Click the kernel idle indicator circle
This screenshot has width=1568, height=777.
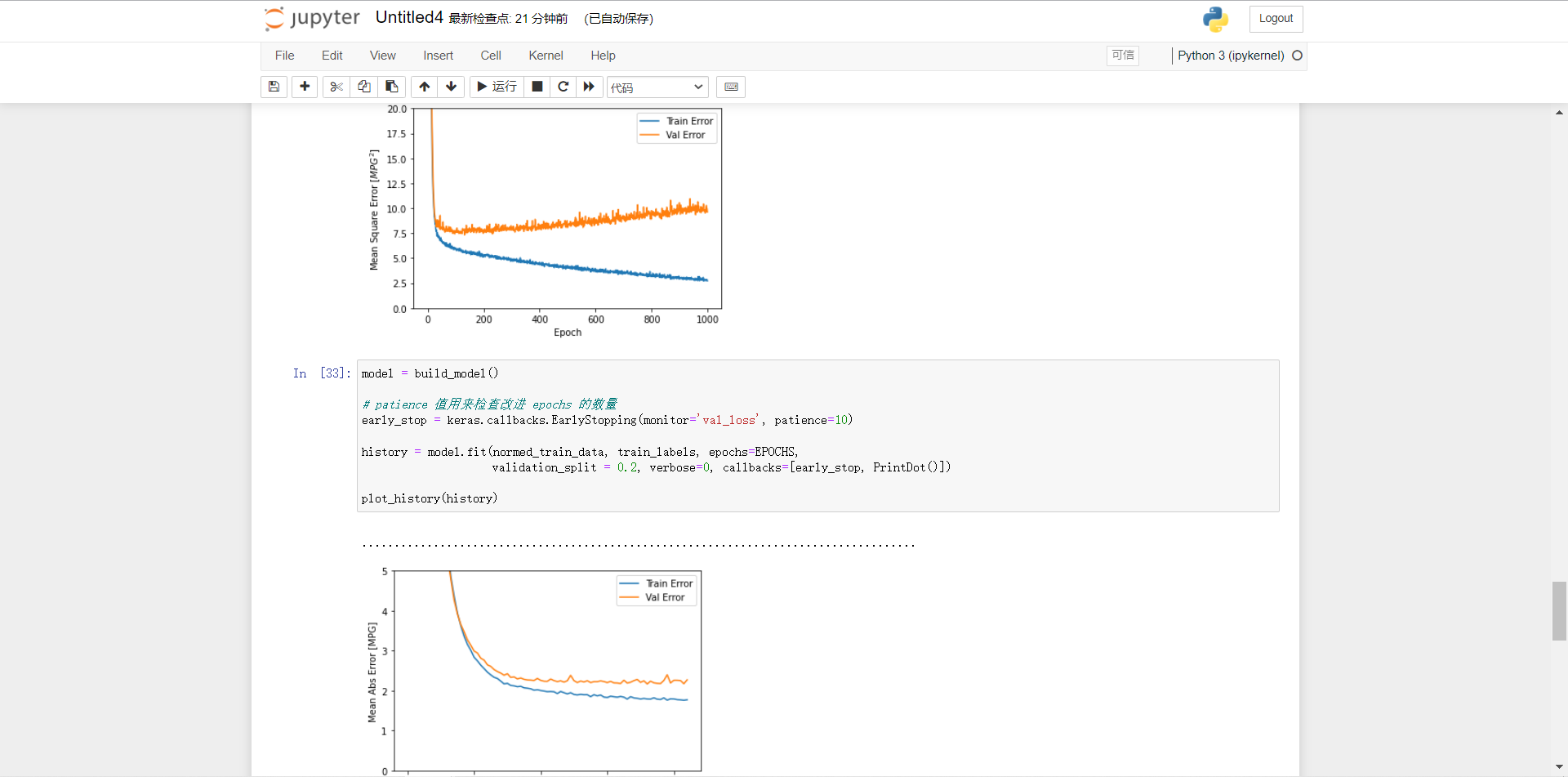[x=1297, y=56]
